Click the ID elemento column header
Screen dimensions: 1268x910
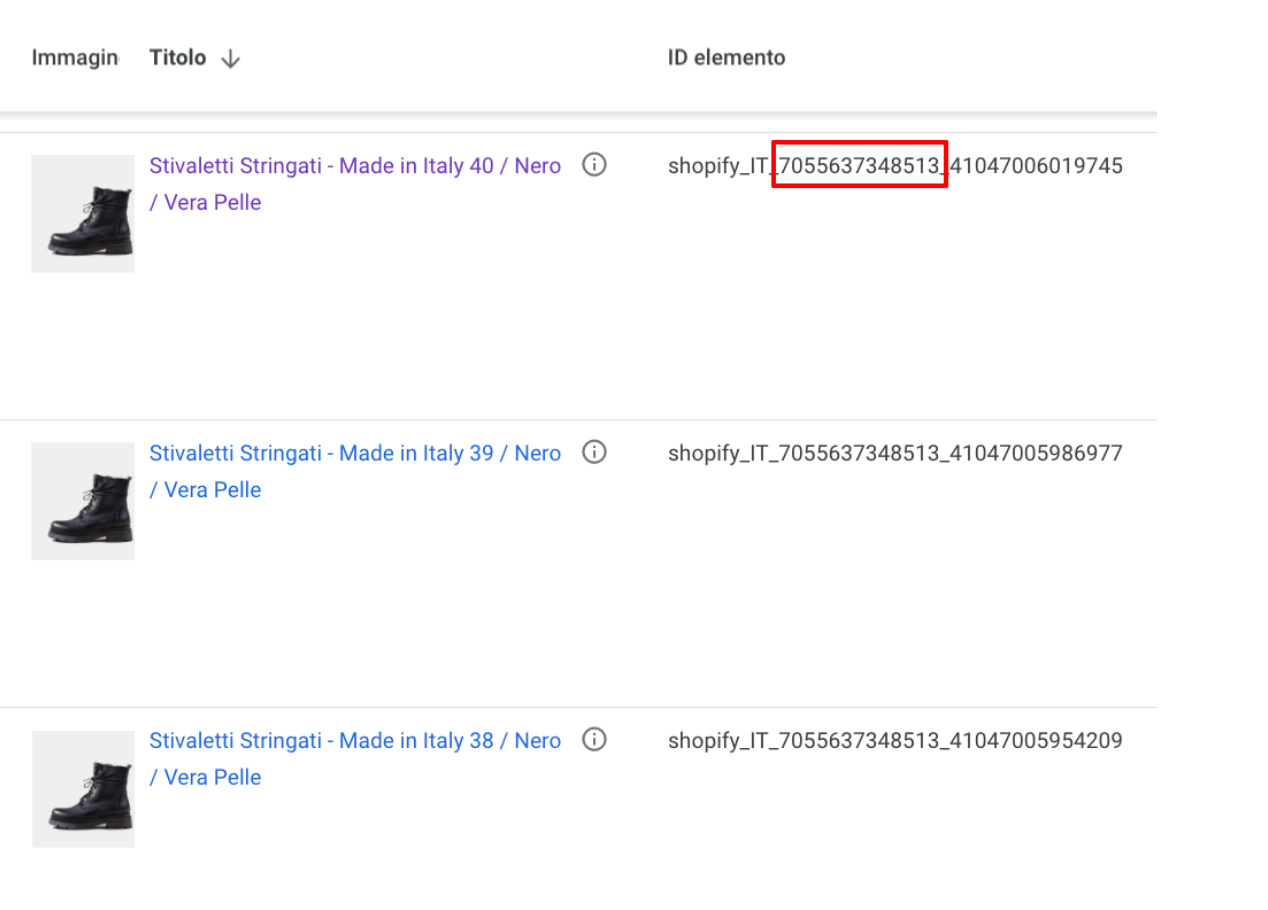[x=727, y=58]
